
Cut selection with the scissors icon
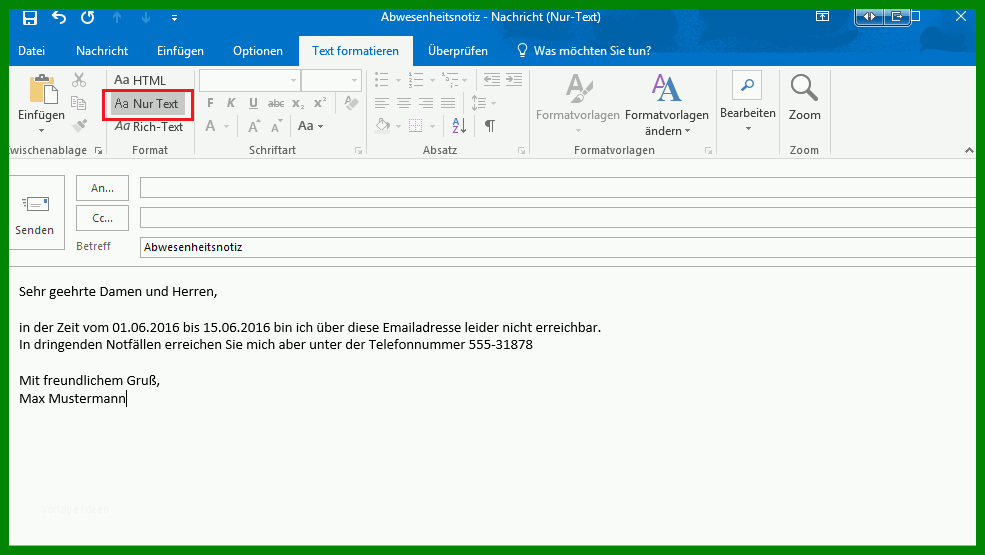click(x=79, y=80)
